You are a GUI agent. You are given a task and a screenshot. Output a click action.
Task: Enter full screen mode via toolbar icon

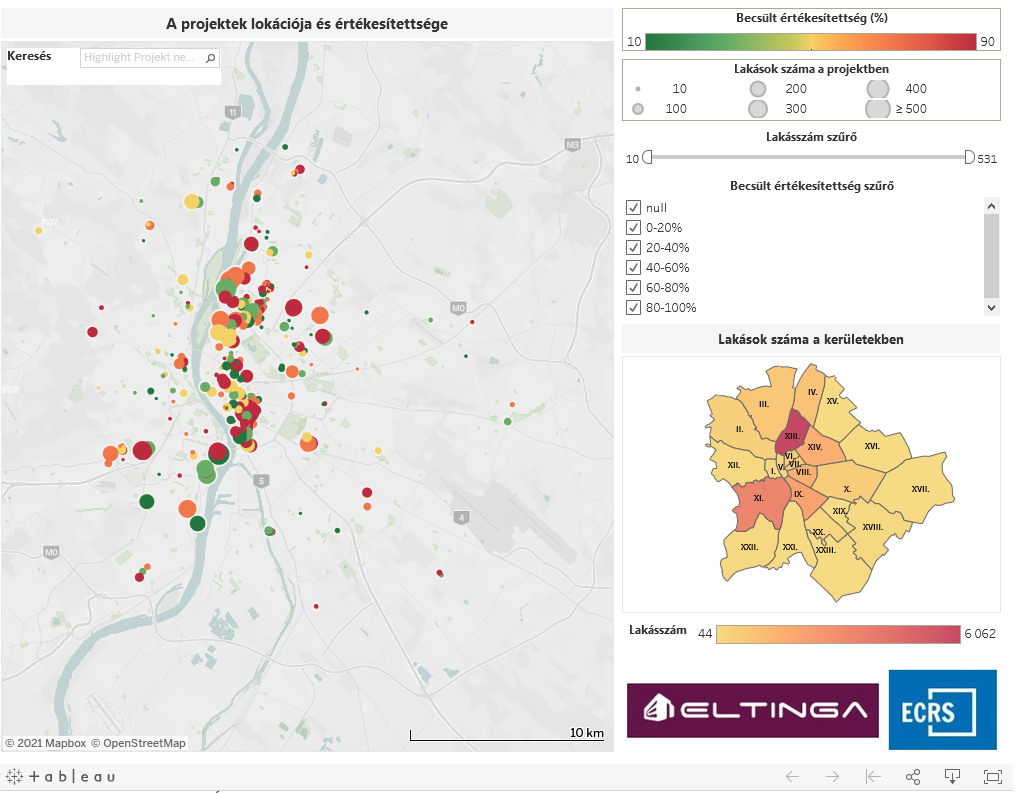coord(993,777)
